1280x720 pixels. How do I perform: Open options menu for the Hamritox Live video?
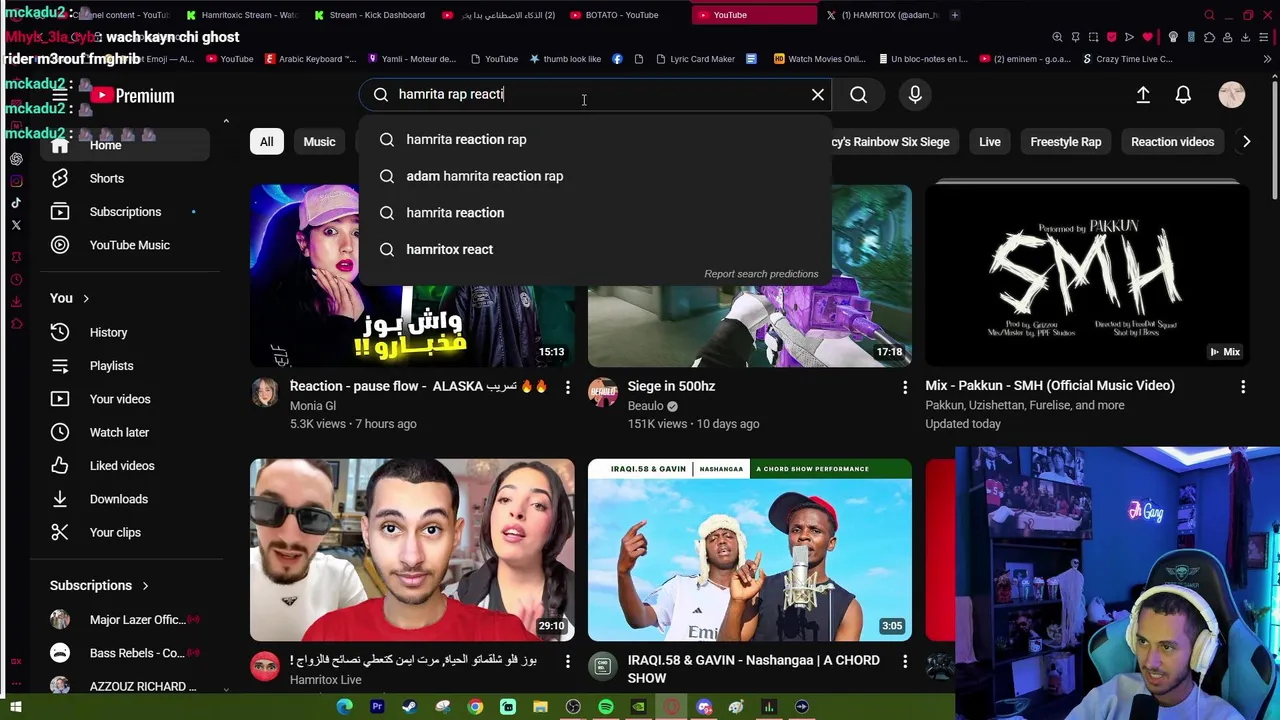pos(567,661)
